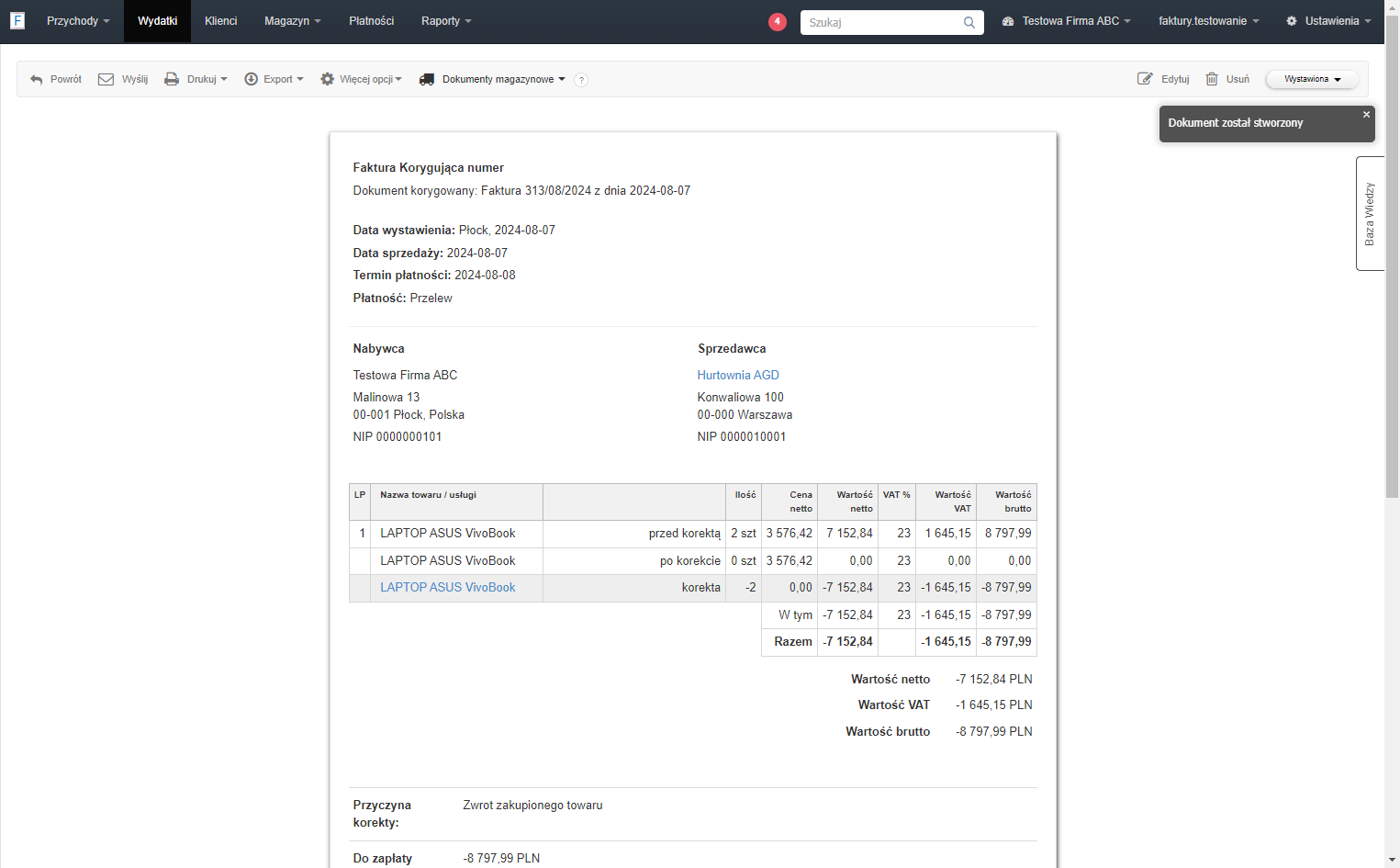Click the Powrót back arrow icon
The height and width of the screenshot is (868, 1400).
coord(37,80)
